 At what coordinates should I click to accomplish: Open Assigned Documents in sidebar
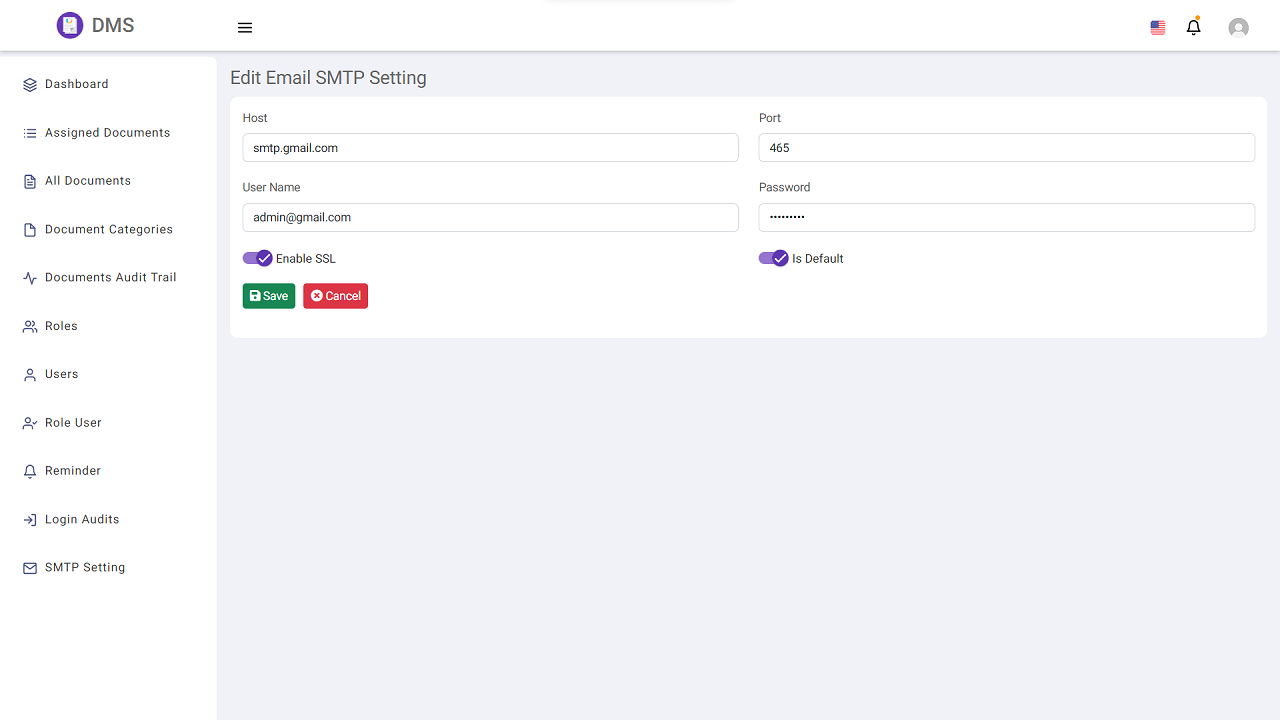coord(107,133)
